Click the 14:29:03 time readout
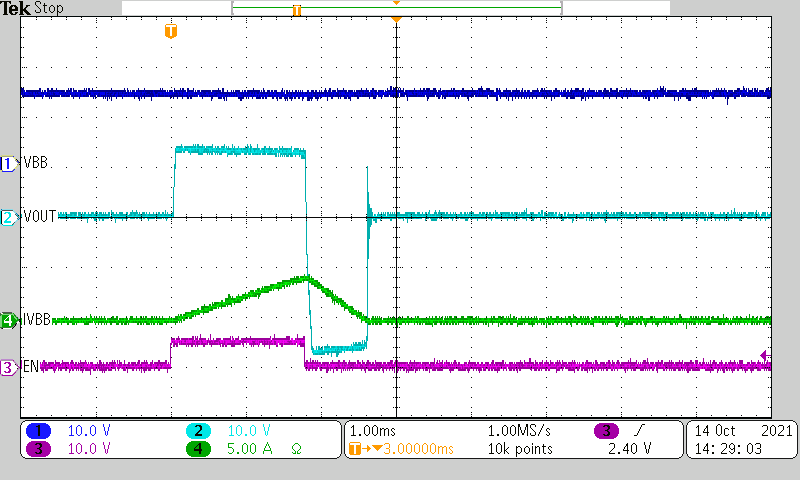Screen dimensions: 800x480 pos(728,449)
